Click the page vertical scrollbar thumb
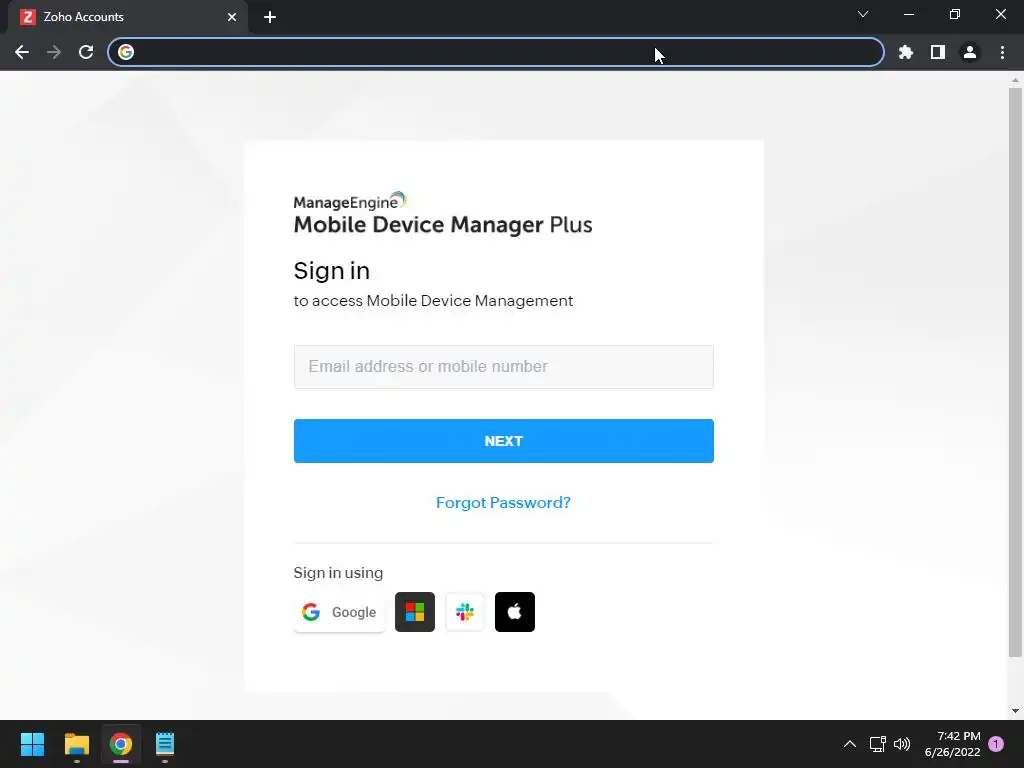The height and width of the screenshot is (768, 1024). point(1015,372)
